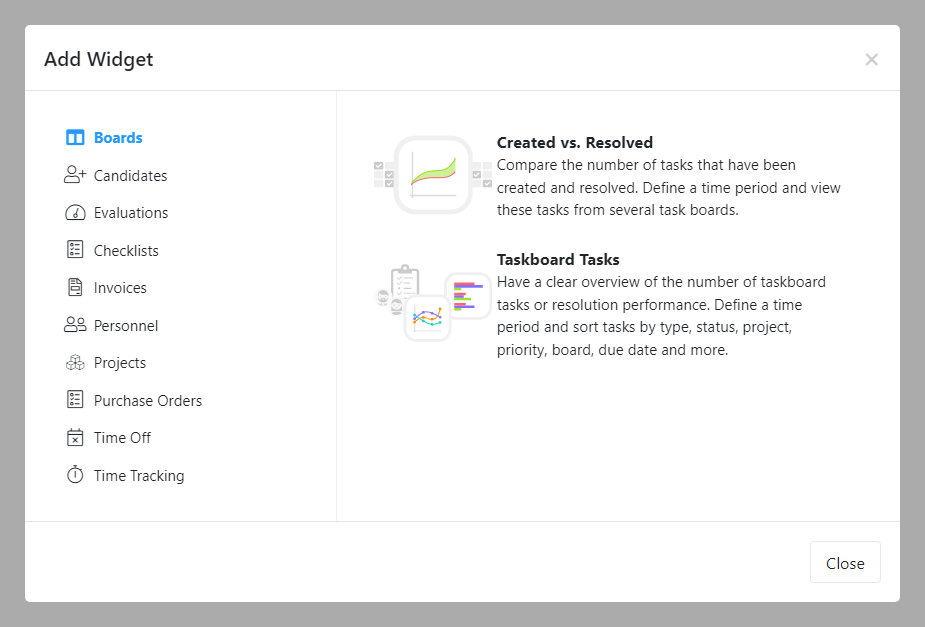The height and width of the screenshot is (627, 925).
Task: Choose the Projects category label
Action: tap(120, 363)
